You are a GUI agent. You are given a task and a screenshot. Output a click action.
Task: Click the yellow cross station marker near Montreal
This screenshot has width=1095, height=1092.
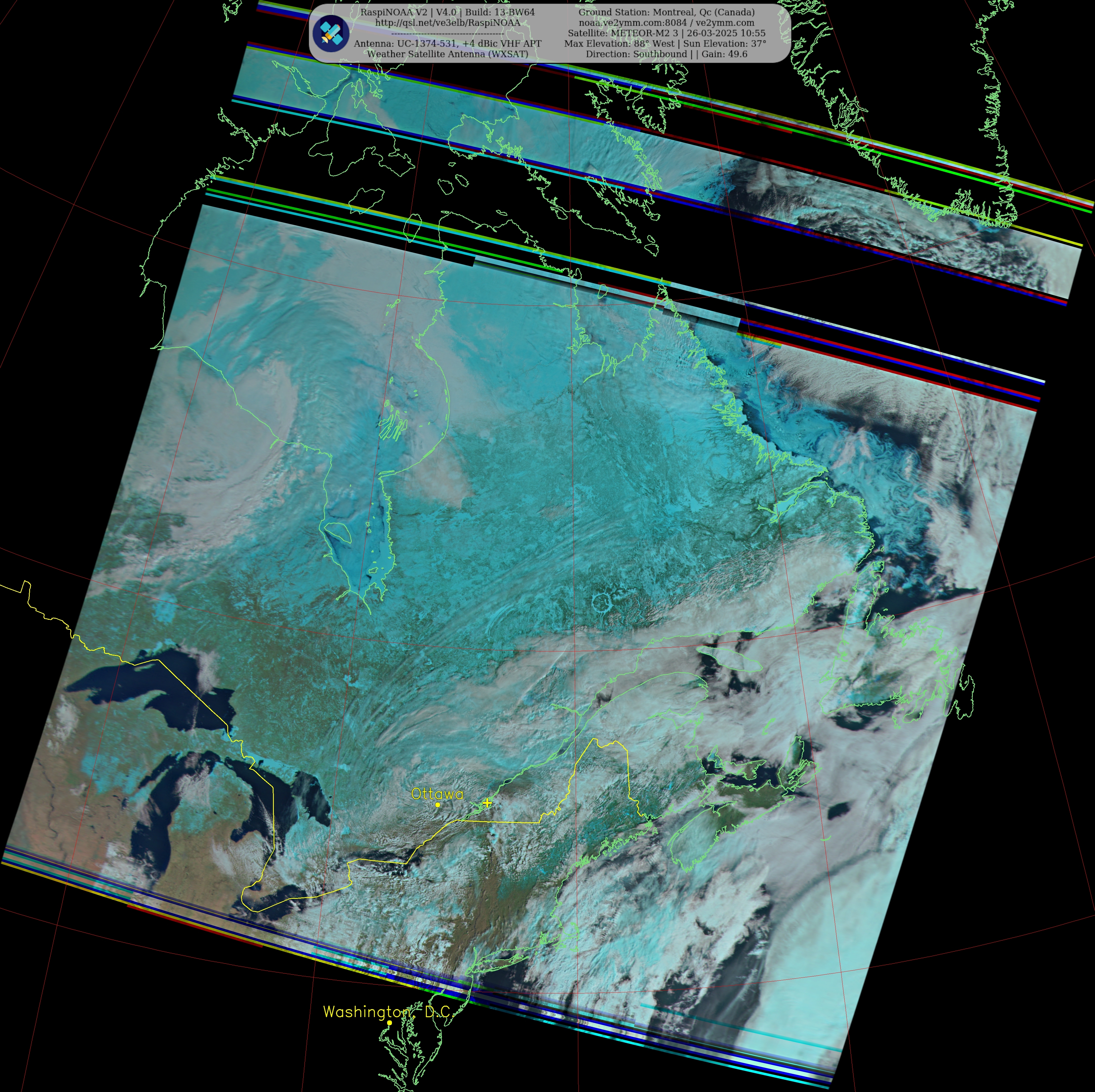487,802
